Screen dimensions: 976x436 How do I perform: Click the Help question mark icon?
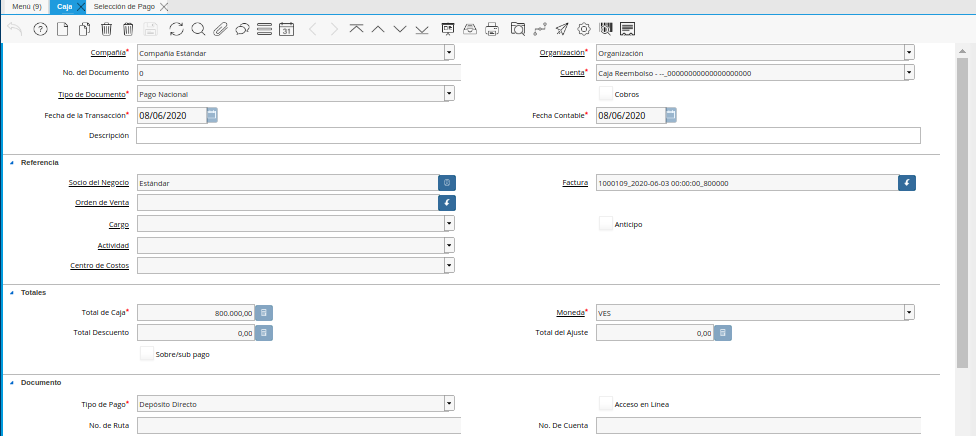point(40,29)
